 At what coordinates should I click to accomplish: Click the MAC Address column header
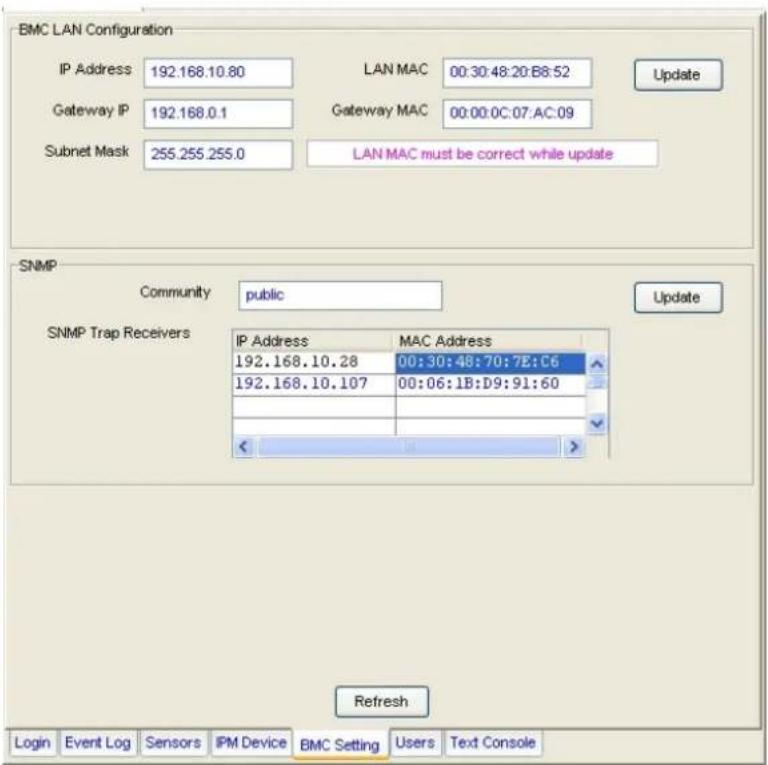point(487,341)
